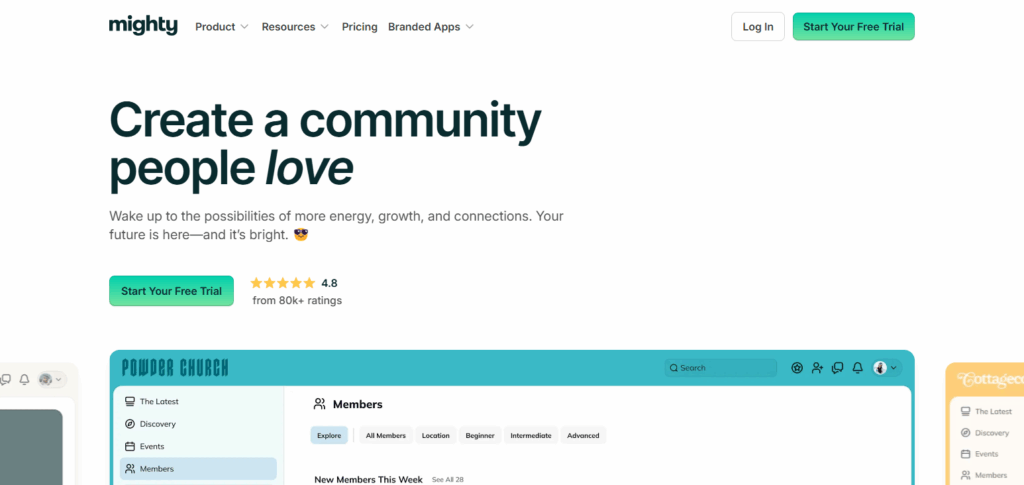
Task: Open the Discovery compass item in Powder Church
Action: click(x=198, y=424)
